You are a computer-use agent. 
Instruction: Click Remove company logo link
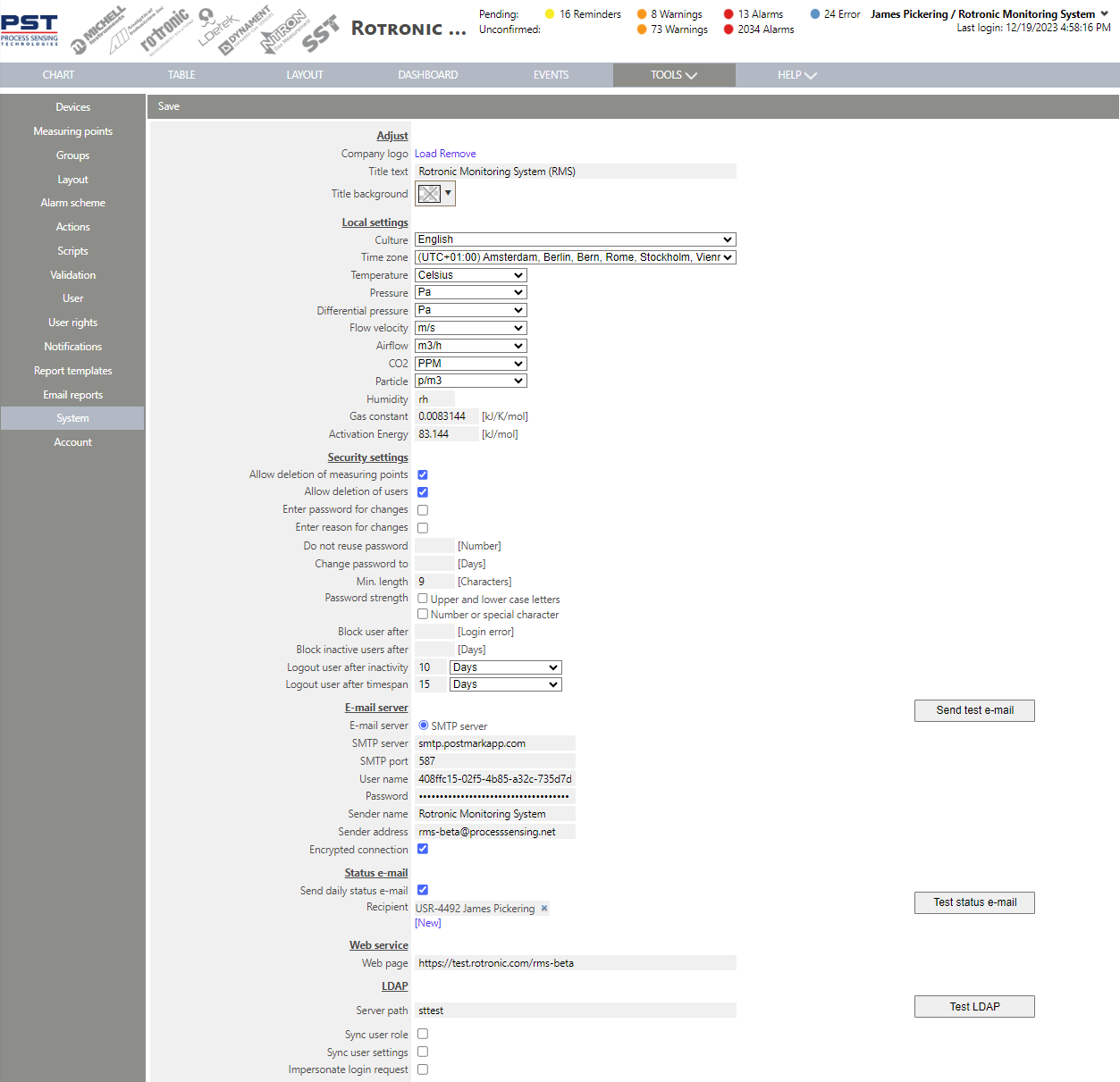point(458,154)
